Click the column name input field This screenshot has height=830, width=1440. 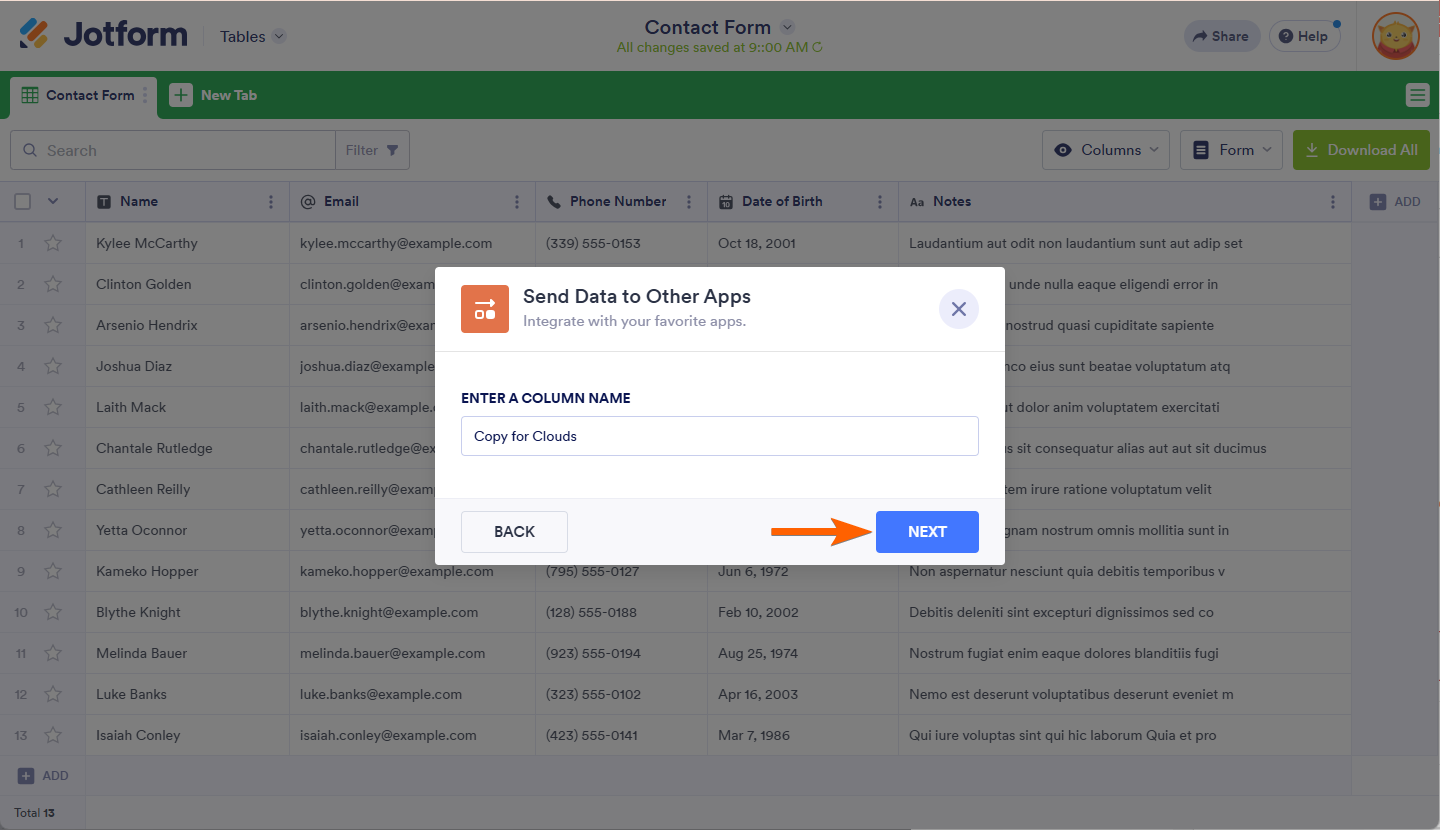click(720, 436)
